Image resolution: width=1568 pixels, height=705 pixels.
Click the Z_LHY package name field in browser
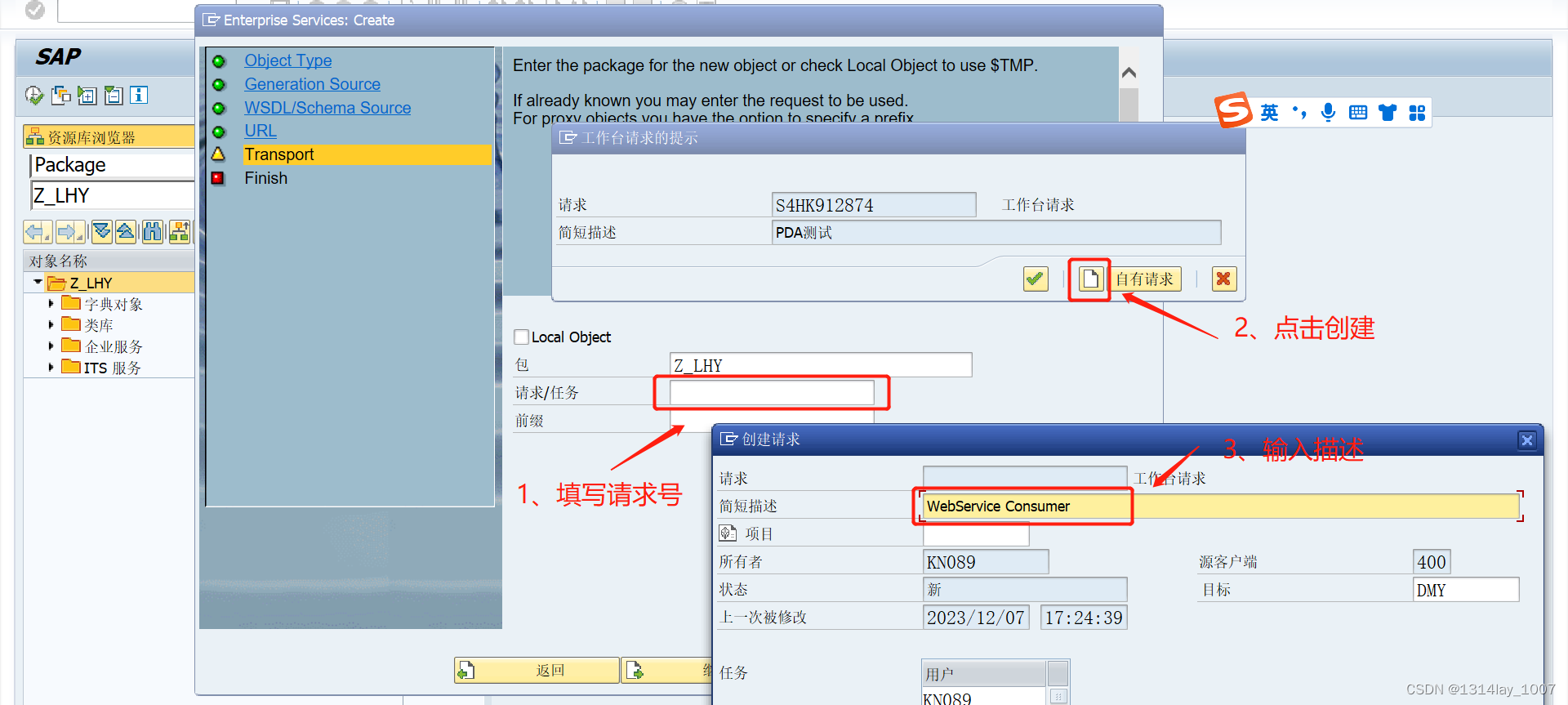(113, 196)
